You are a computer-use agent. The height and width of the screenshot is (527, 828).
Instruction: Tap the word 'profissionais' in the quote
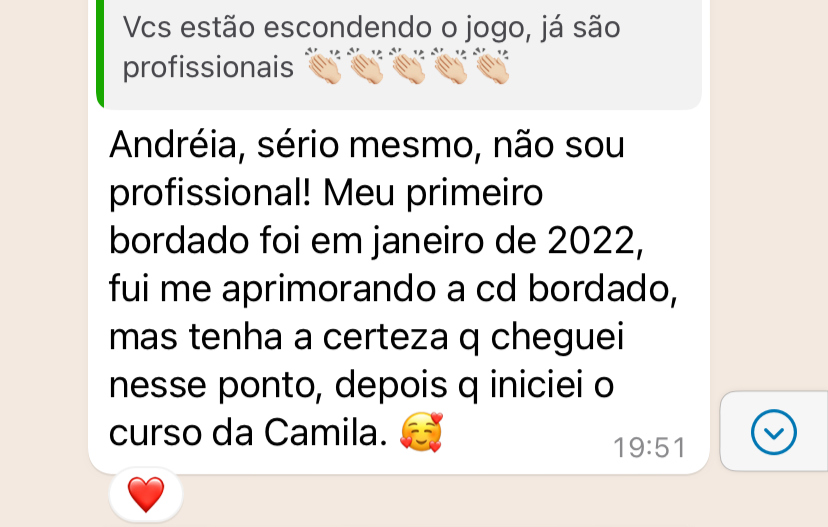pos(208,68)
